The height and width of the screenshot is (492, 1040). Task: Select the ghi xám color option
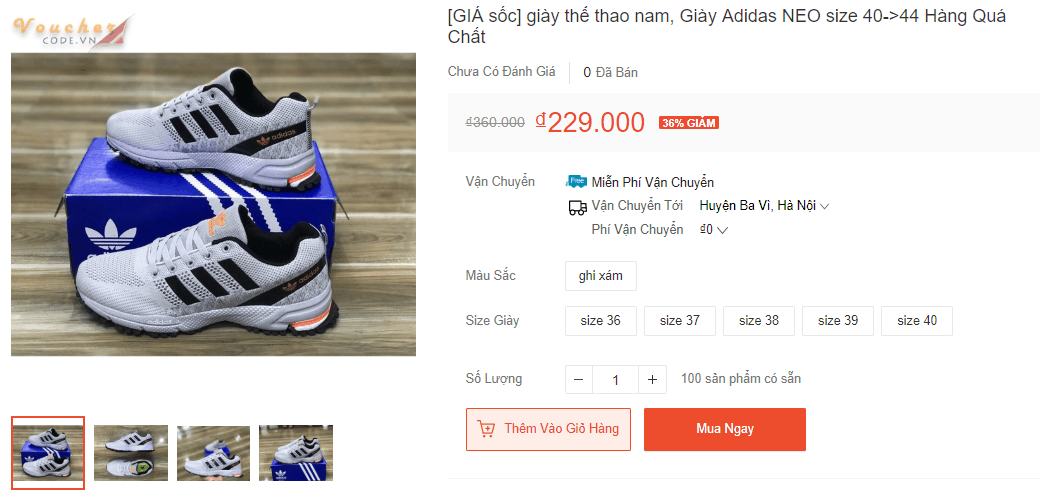pos(600,276)
